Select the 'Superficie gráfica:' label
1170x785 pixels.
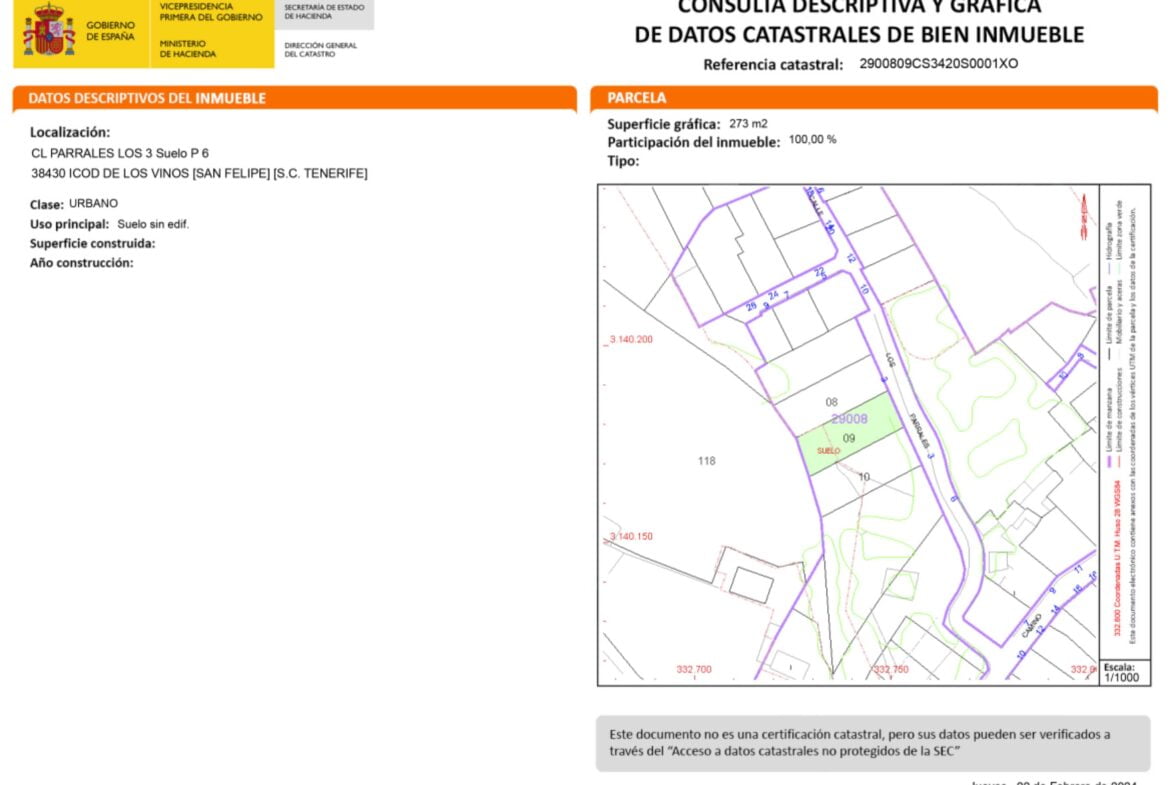(x=664, y=124)
